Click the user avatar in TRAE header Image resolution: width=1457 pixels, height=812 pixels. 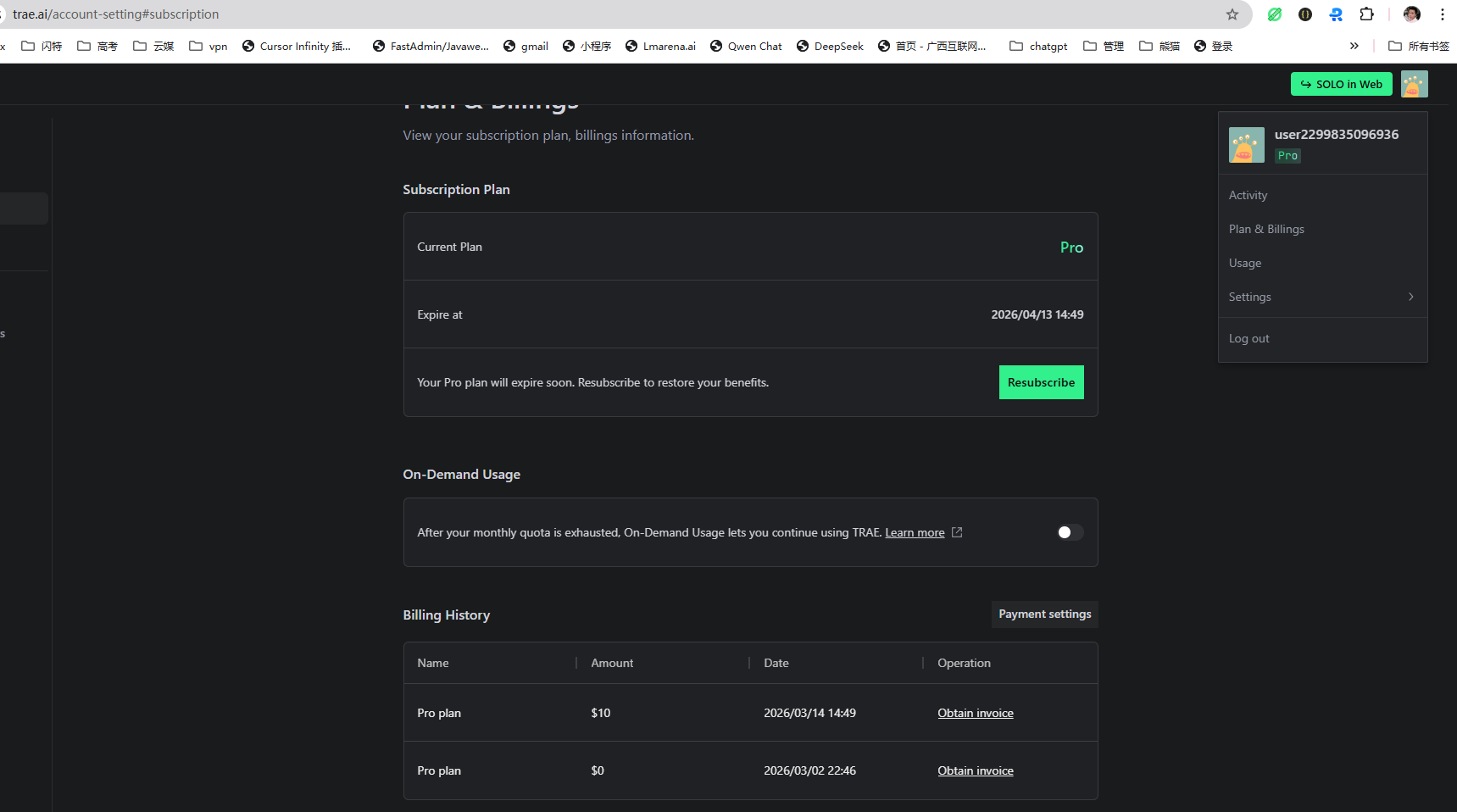click(x=1414, y=84)
